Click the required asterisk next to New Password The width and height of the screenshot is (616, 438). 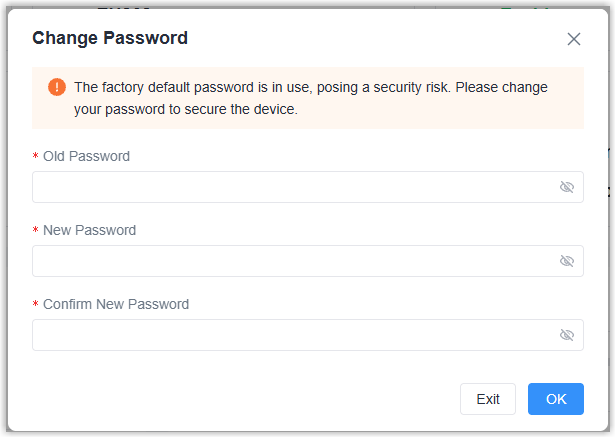pos(36,231)
